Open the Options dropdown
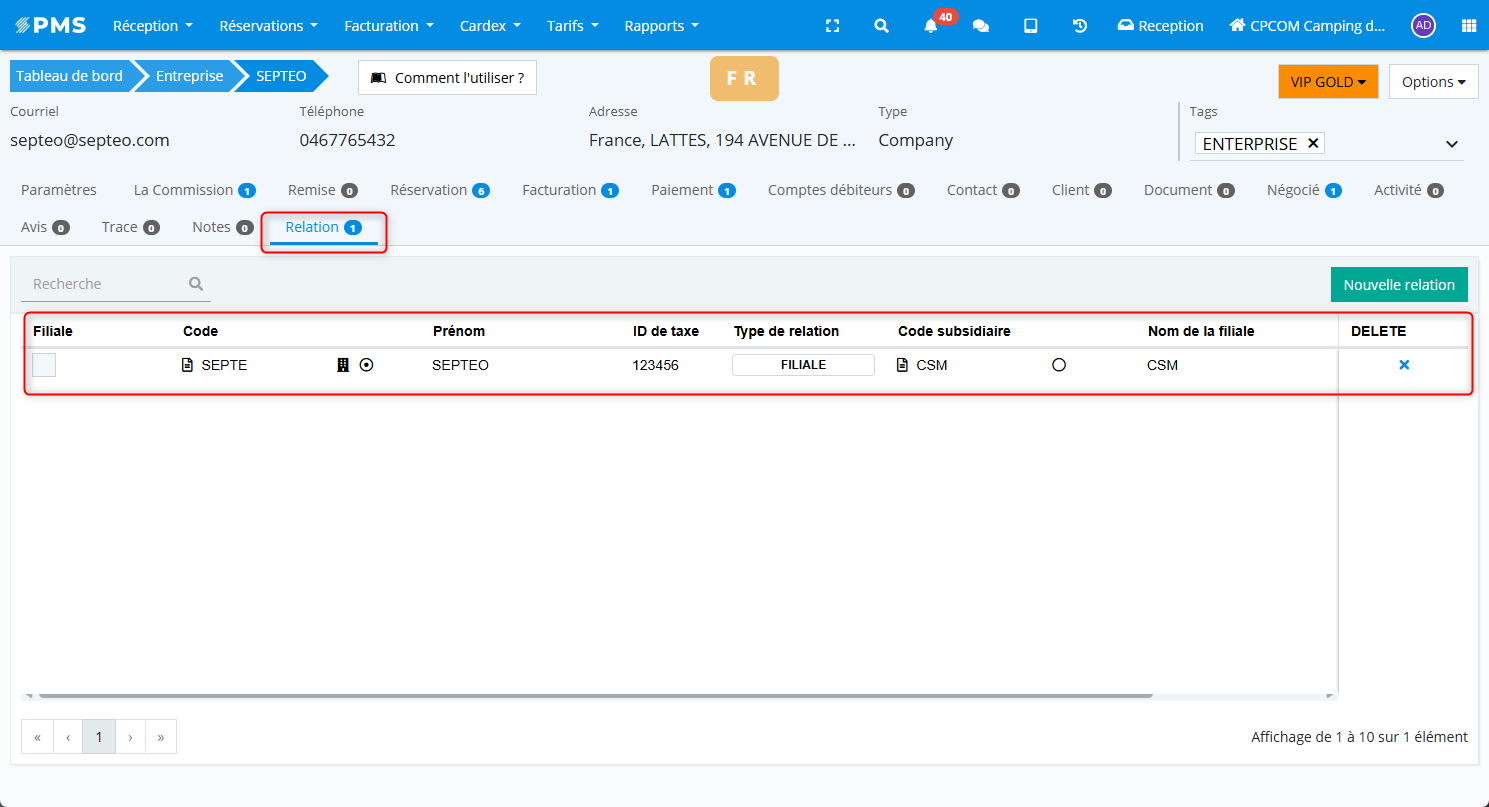 click(x=1433, y=82)
